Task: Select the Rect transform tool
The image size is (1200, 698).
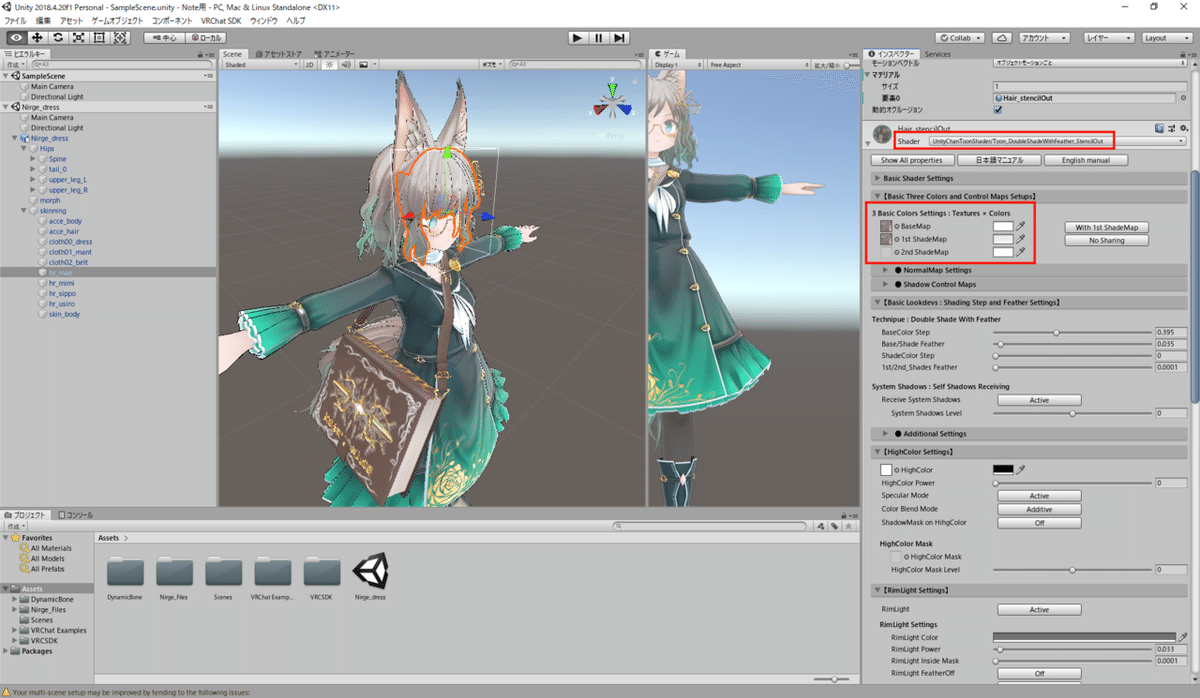Action: [100, 37]
